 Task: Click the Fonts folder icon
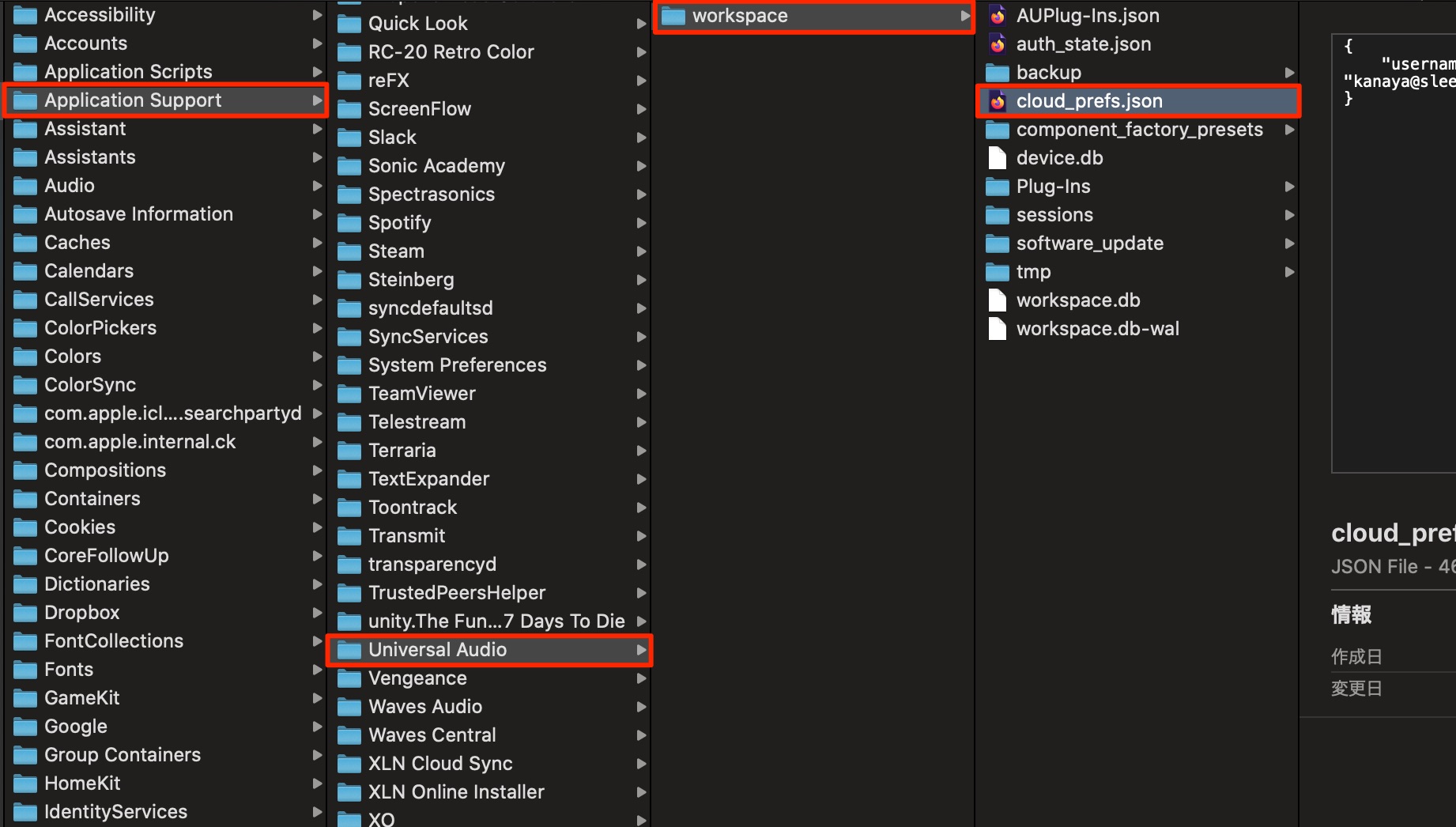coord(25,670)
